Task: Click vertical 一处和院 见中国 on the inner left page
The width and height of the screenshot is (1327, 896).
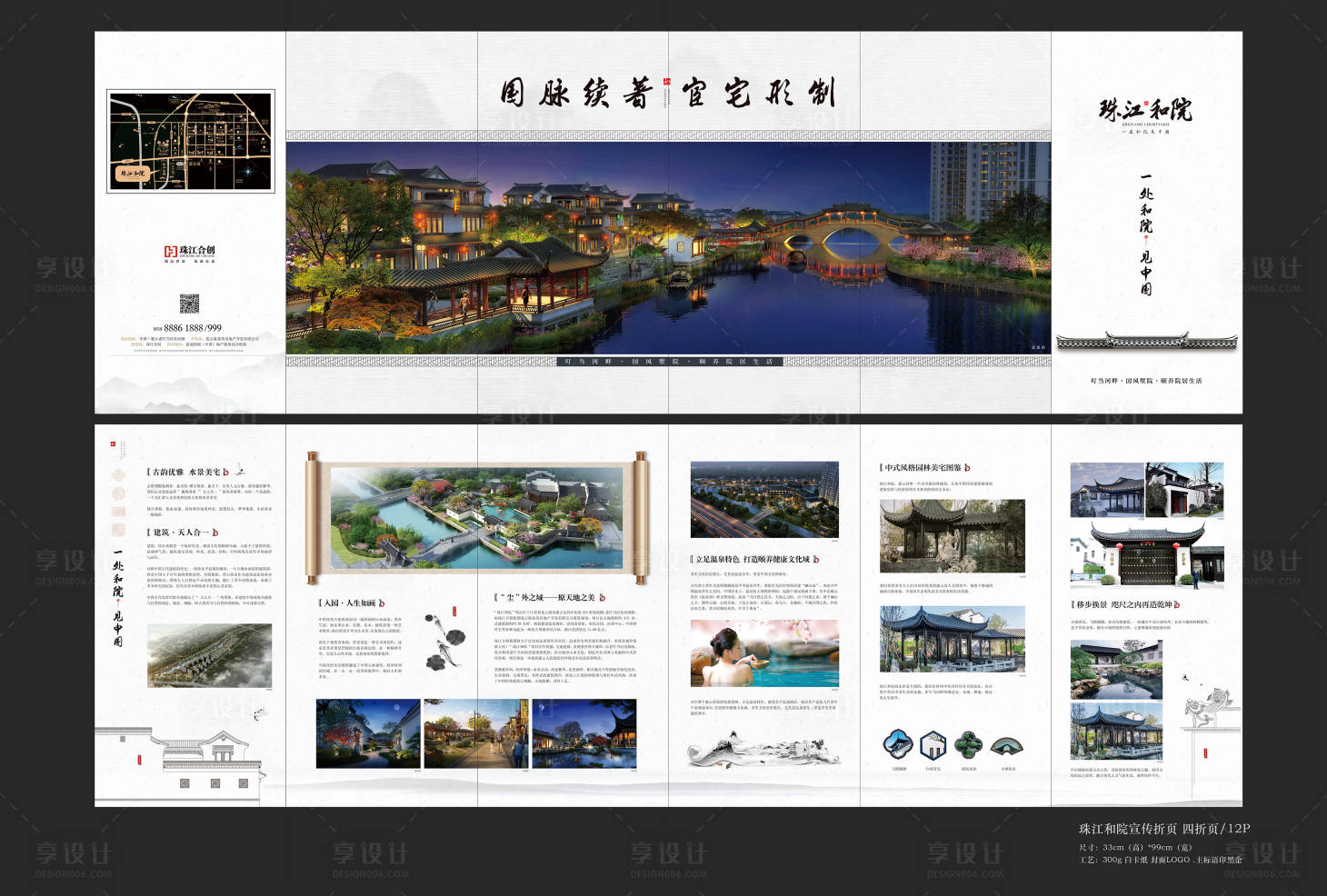Action: (x=118, y=598)
